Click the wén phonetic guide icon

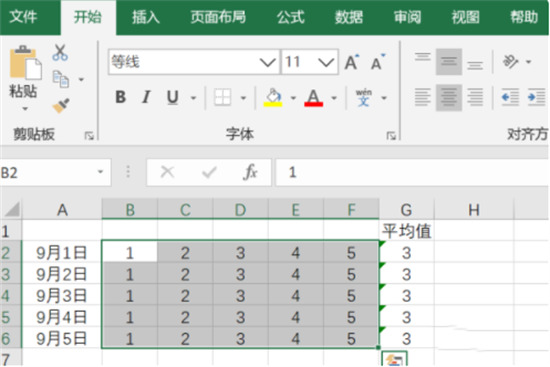tap(364, 97)
